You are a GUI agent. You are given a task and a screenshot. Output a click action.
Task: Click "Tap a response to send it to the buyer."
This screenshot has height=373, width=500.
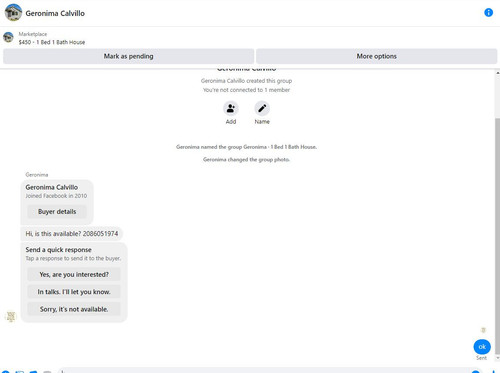tap(73, 258)
